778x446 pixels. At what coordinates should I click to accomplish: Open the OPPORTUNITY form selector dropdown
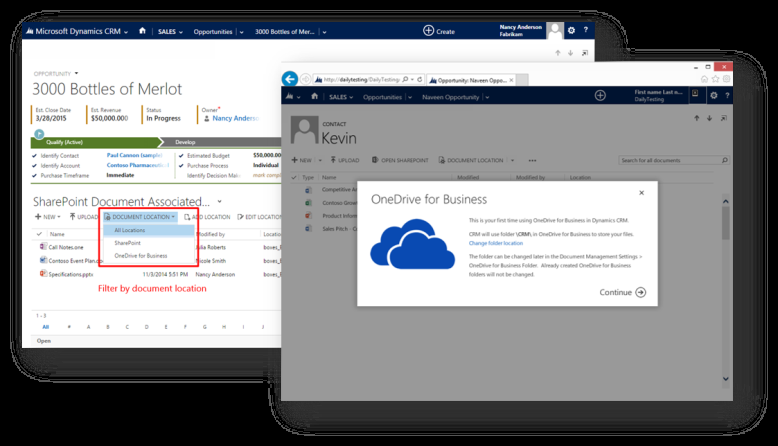(x=76, y=73)
